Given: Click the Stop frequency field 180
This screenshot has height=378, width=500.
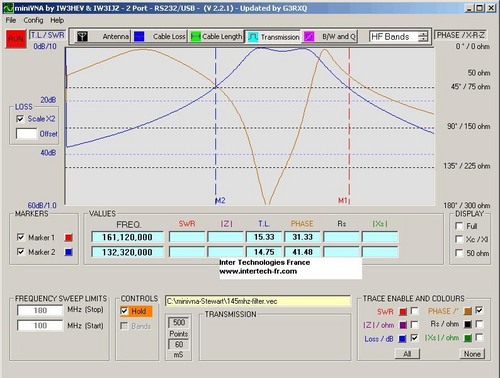Looking at the screenshot, I should (x=40, y=310).
